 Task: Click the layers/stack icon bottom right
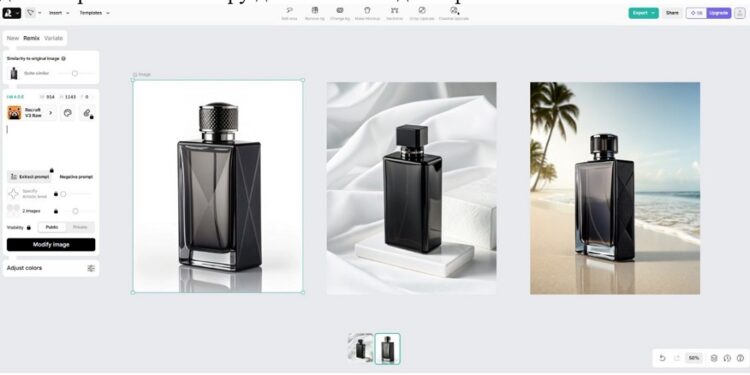coord(714,358)
